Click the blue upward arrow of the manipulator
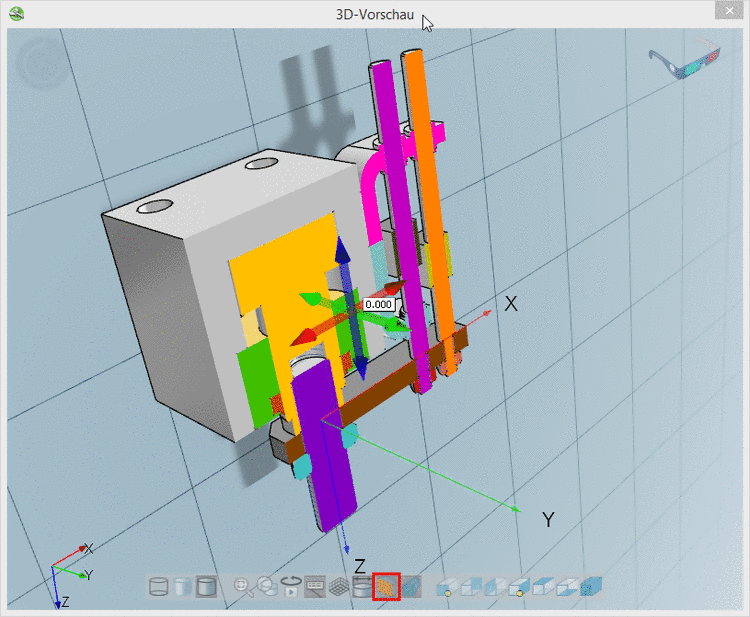 (x=340, y=255)
